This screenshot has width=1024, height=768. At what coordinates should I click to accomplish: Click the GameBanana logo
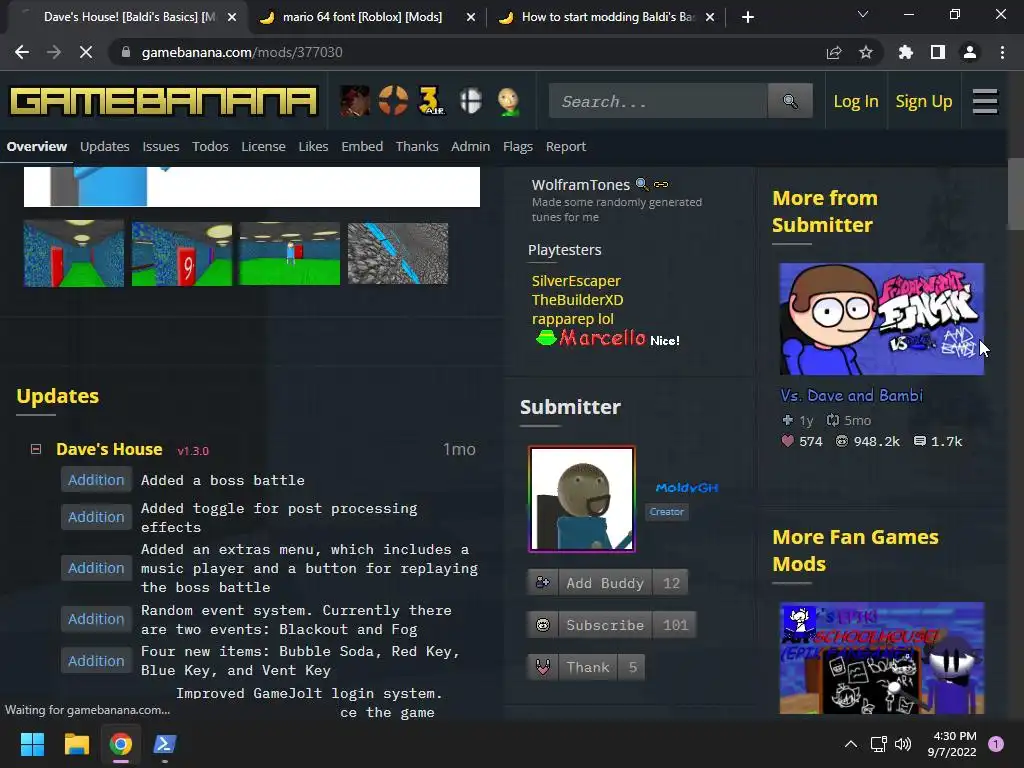pos(163,101)
